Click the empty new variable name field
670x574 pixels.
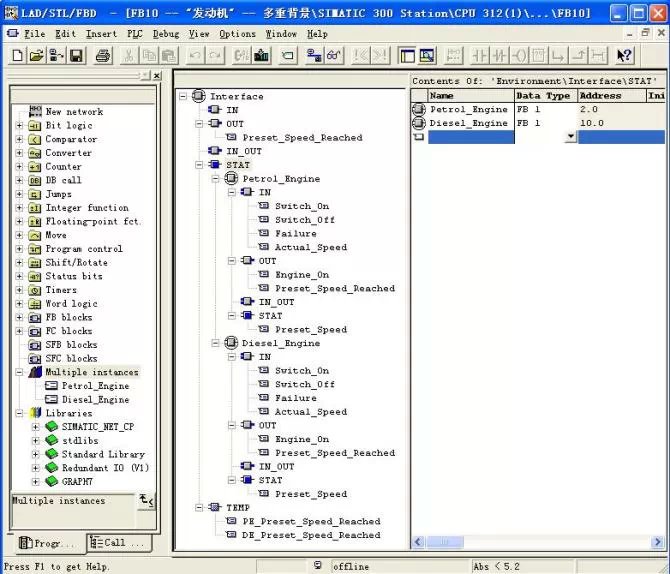tap(471, 137)
